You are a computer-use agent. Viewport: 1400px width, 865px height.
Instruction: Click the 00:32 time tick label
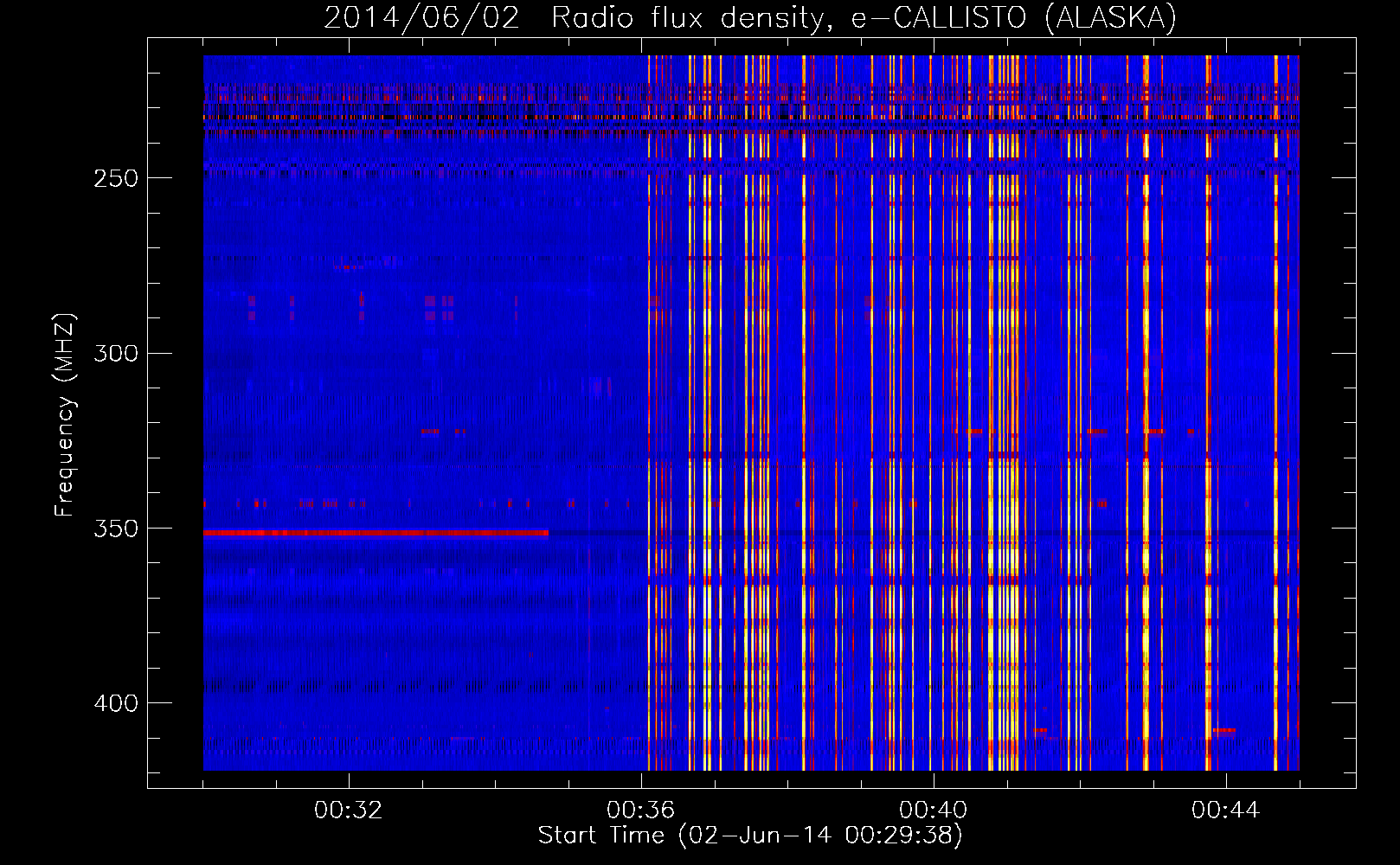click(x=349, y=811)
